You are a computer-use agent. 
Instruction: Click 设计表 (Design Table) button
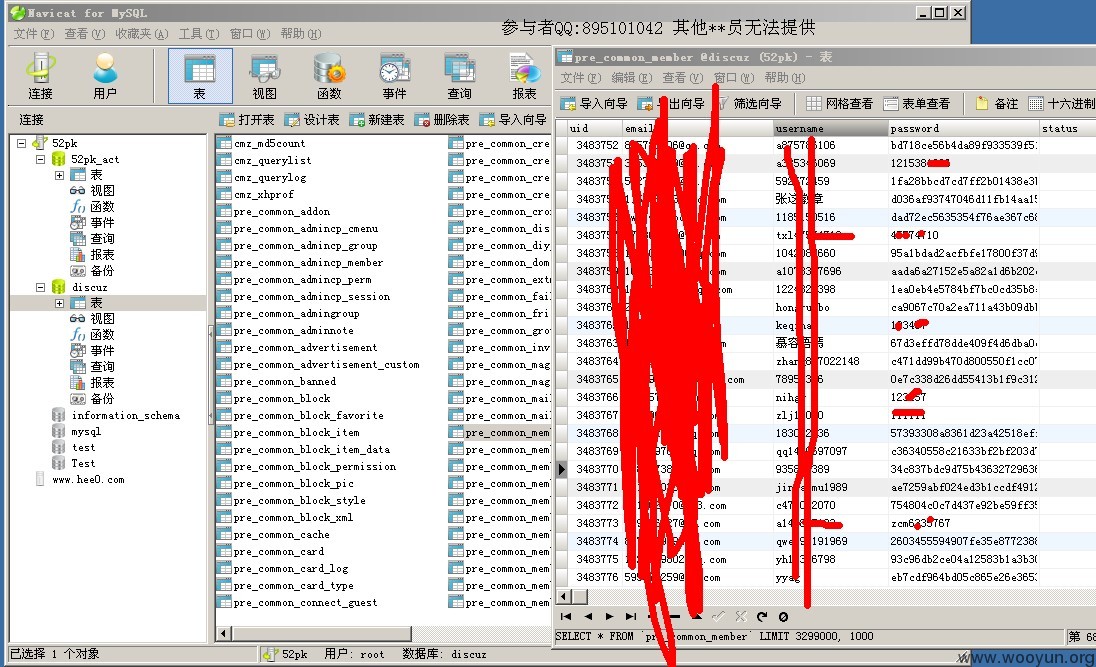(x=312, y=120)
